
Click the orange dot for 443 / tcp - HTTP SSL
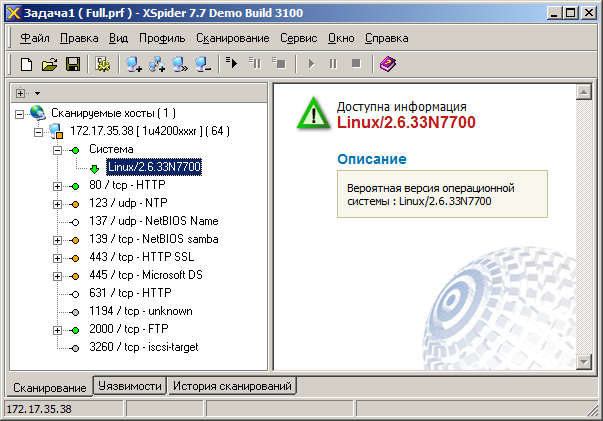coord(75,258)
